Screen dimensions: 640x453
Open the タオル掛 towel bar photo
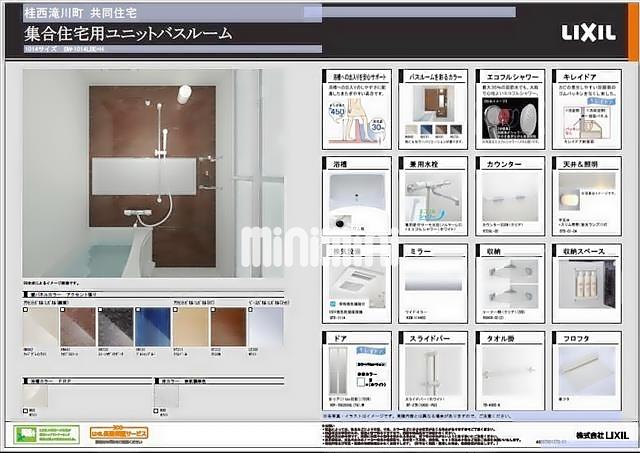(x=510, y=371)
